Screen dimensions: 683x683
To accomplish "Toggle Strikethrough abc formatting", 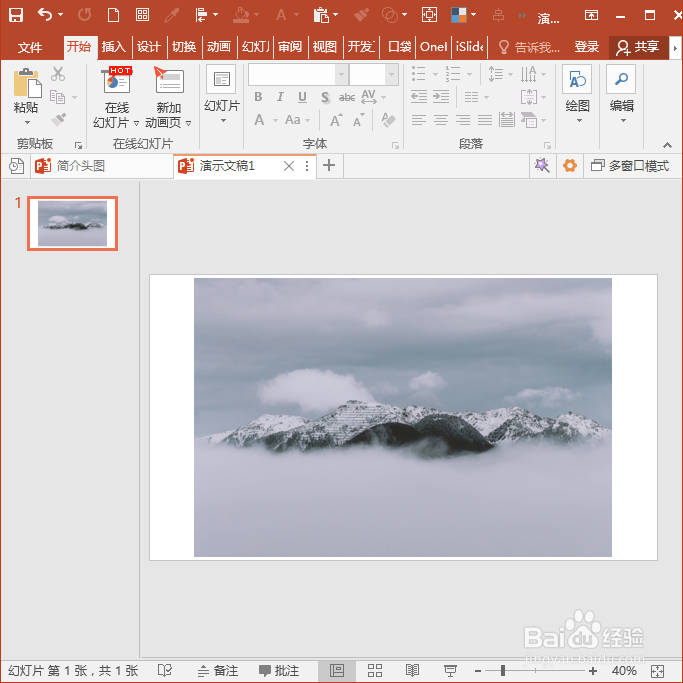I will point(347,97).
